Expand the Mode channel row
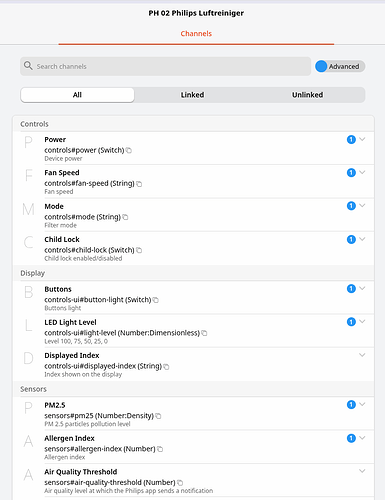 pyautogui.click(x=362, y=205)
